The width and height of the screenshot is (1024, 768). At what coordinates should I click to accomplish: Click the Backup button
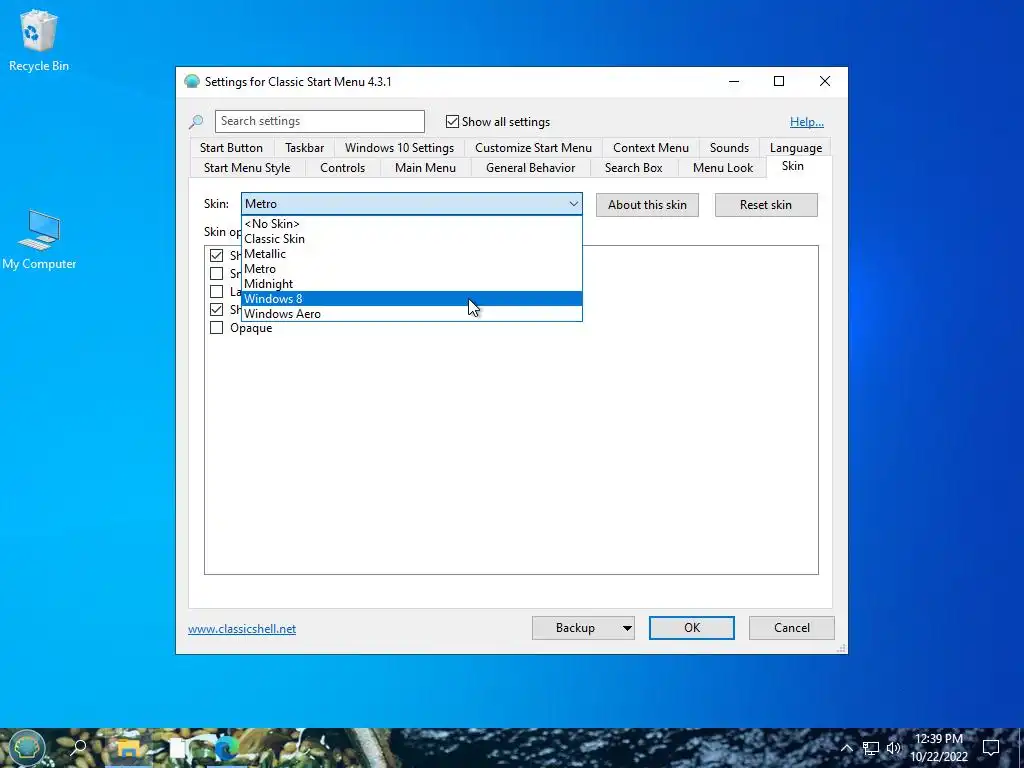coord(575,628)
